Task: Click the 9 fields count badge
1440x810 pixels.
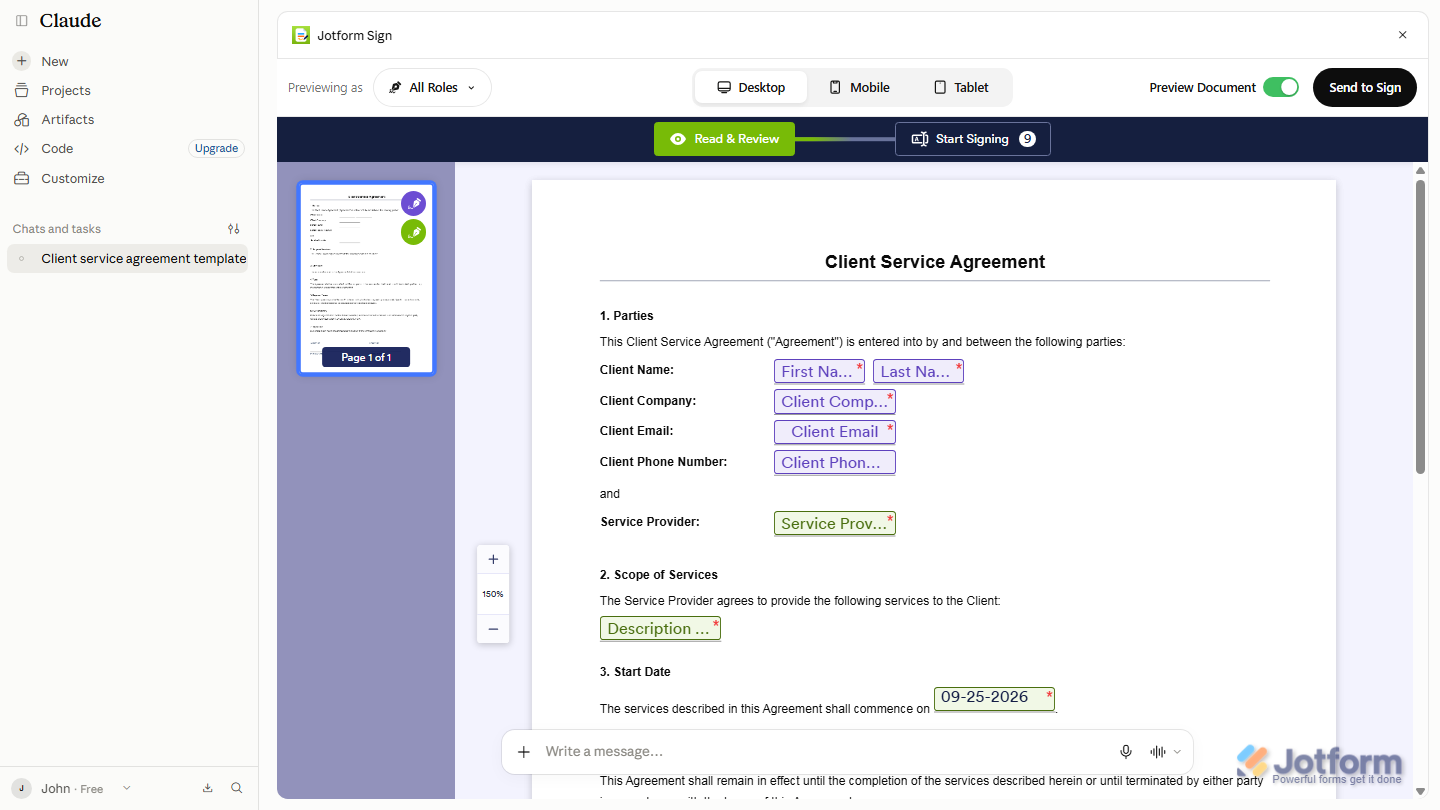Action: (1027, 139)
